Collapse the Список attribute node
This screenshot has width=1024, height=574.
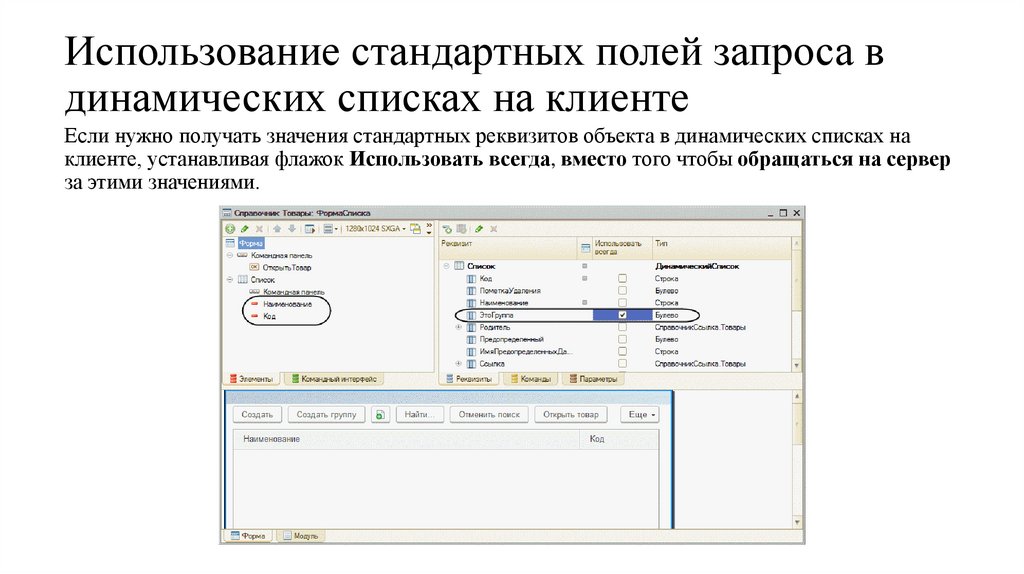[x=447, y=266]
